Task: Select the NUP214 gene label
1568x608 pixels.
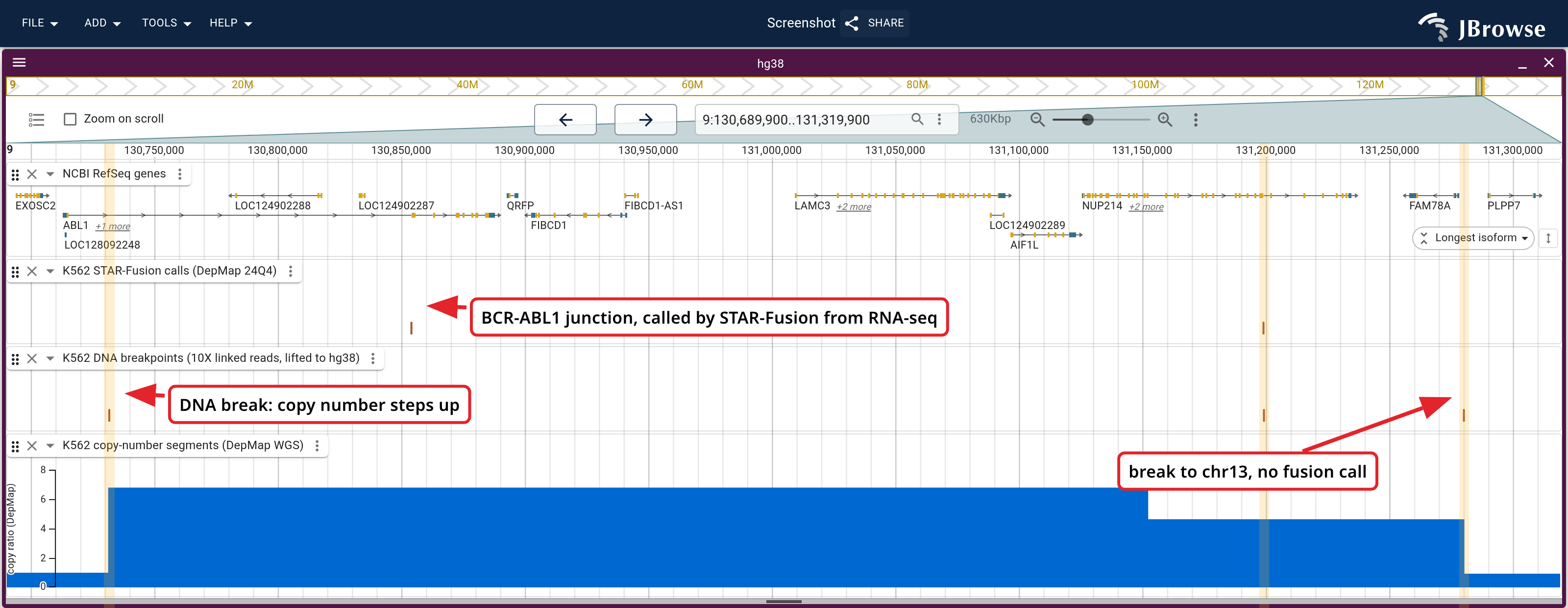Action: 1102,206
